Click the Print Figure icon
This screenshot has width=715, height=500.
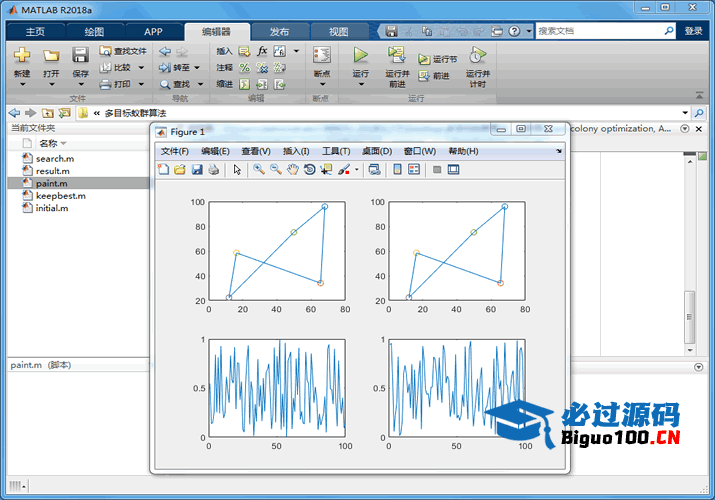[213, 170]
